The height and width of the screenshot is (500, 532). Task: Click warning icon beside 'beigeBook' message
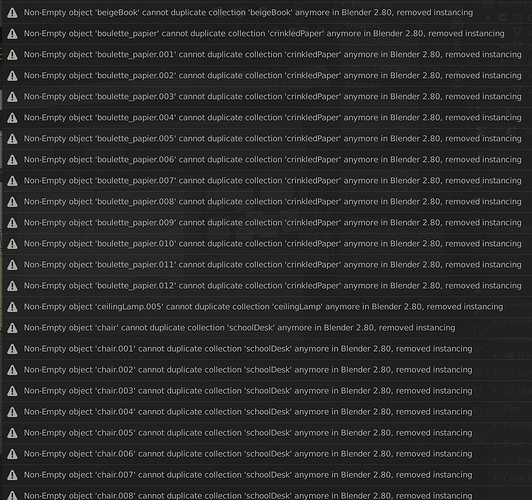pos(12,13)
